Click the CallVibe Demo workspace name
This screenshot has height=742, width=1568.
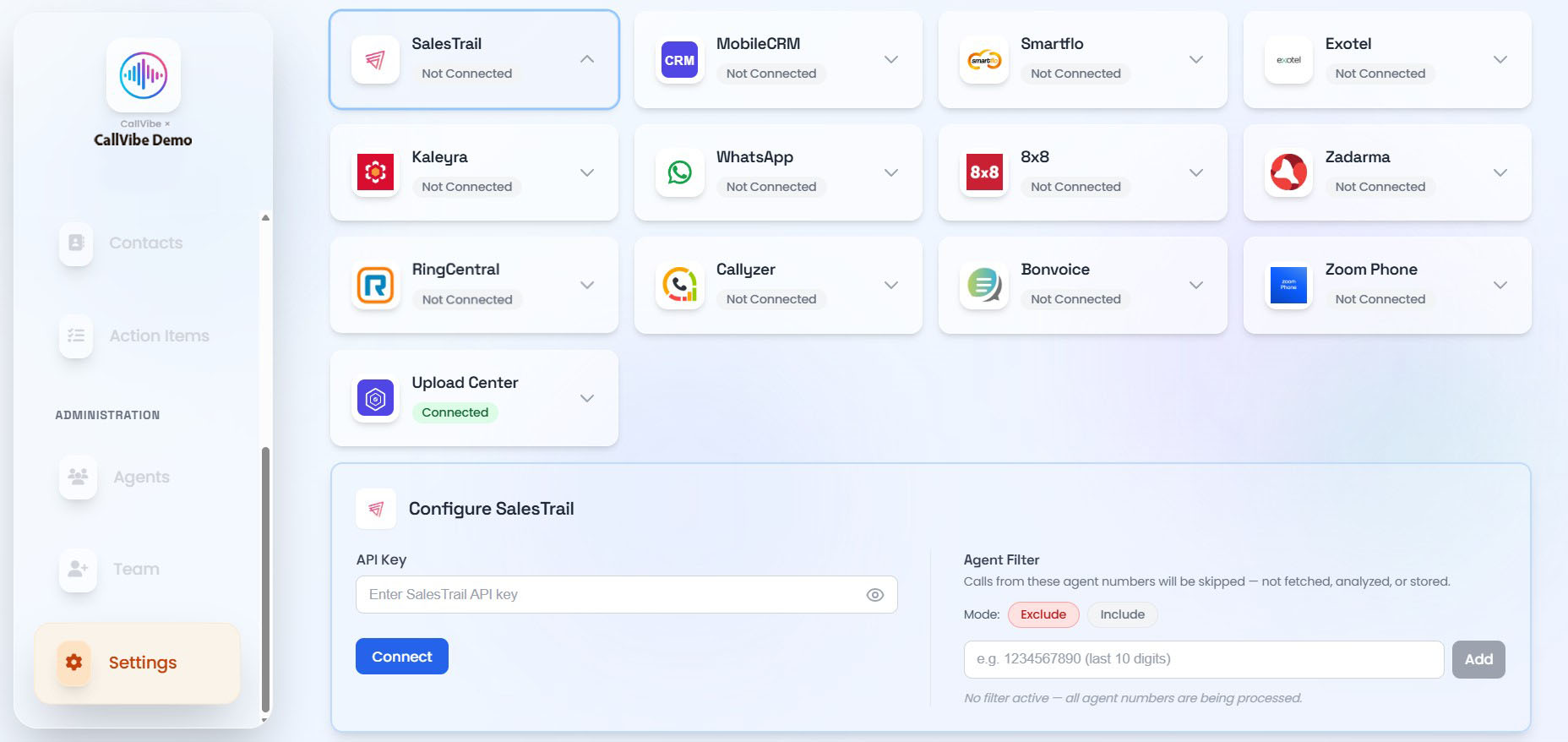coord(143,140)
